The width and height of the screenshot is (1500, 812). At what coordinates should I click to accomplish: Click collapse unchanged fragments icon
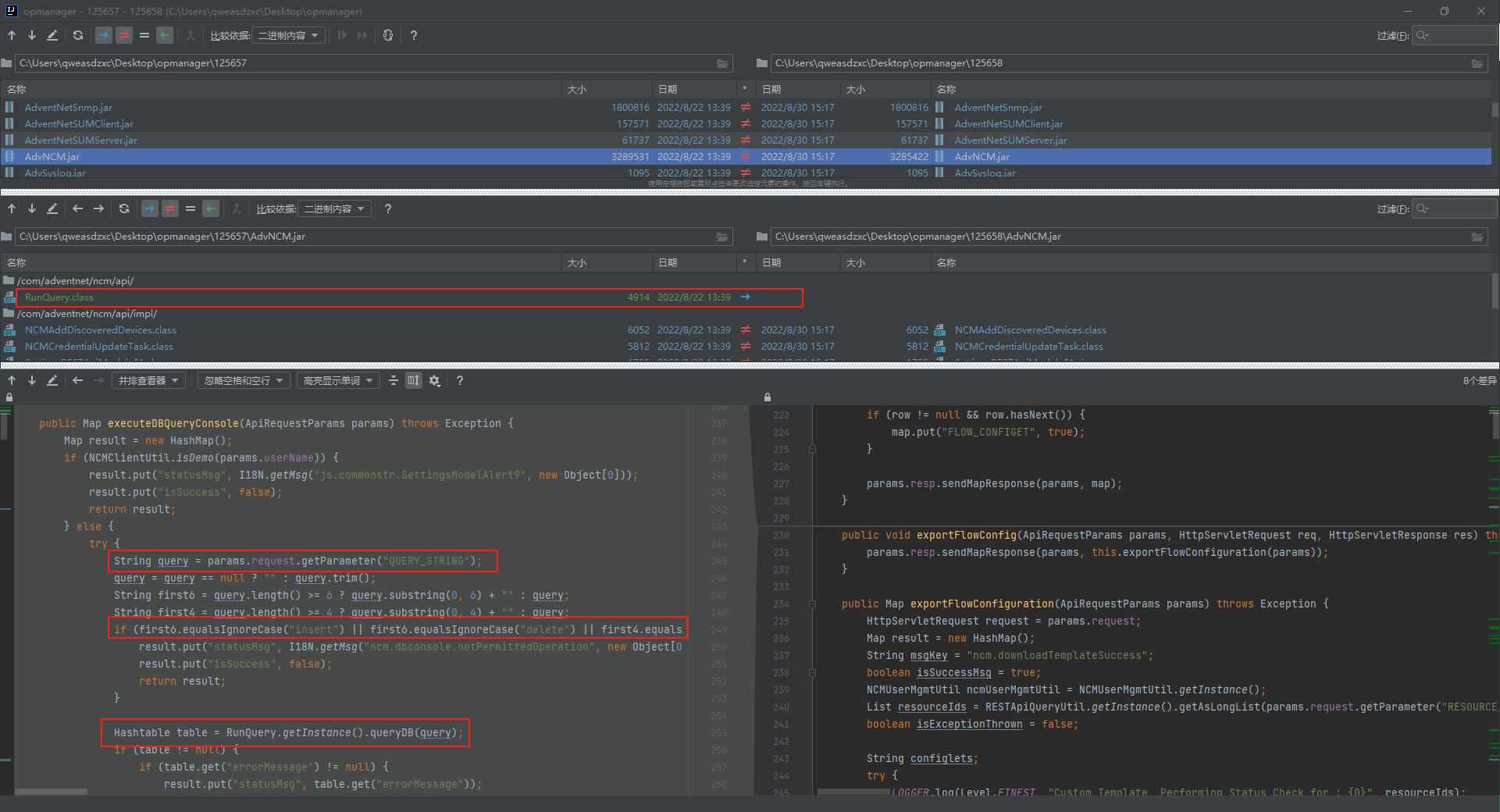point(393,380)
